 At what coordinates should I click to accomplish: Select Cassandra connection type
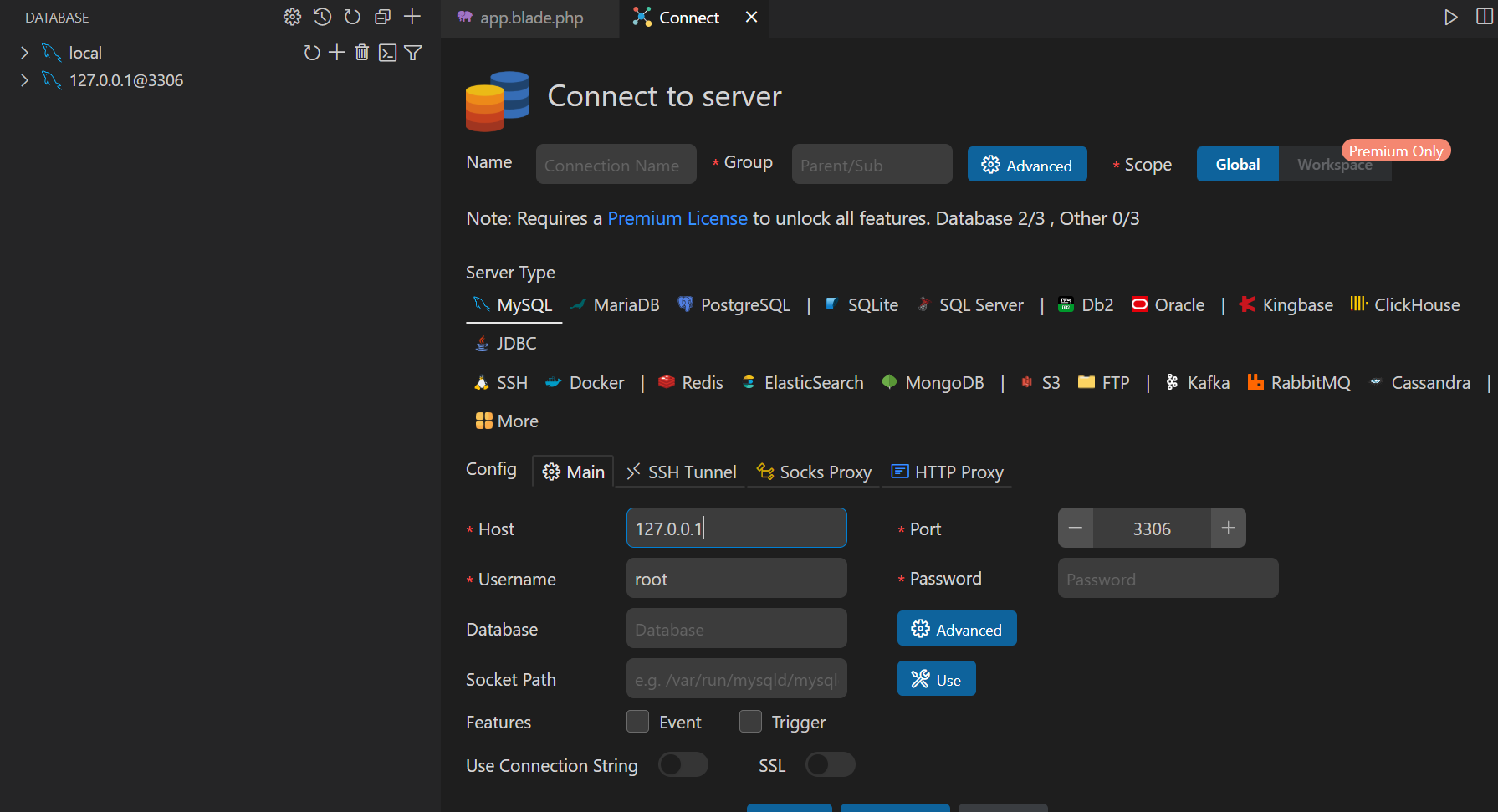point(1419,383)
